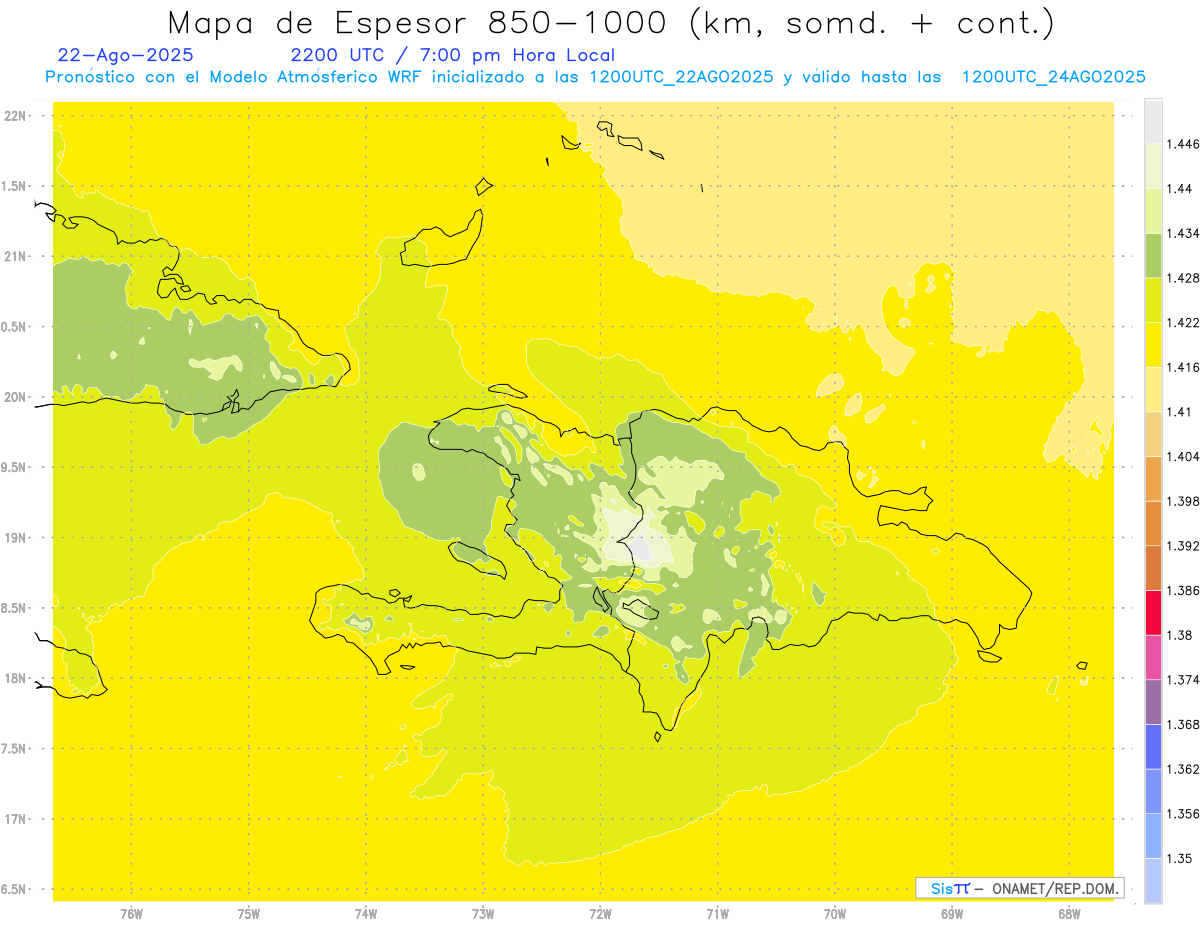Pick the blue legend swatch between 1.368 and 1.362

[x=1153, y=746]
